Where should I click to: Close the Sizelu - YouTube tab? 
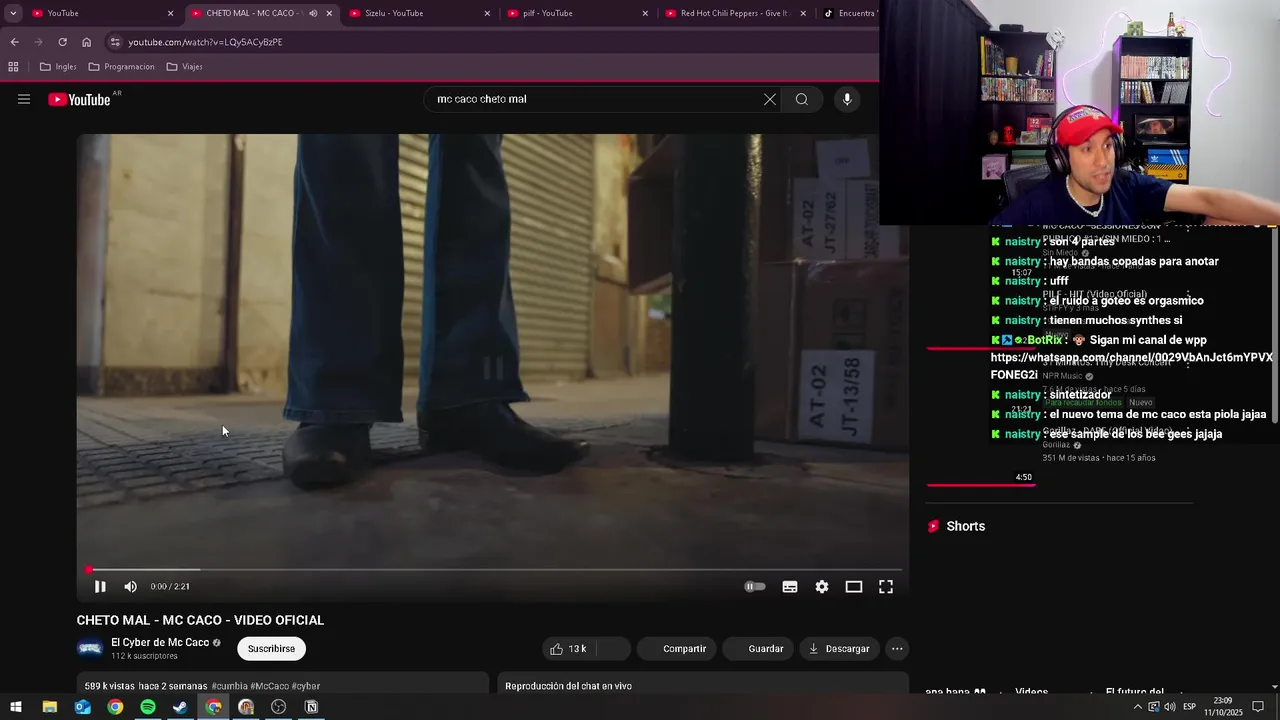[487, 13]
